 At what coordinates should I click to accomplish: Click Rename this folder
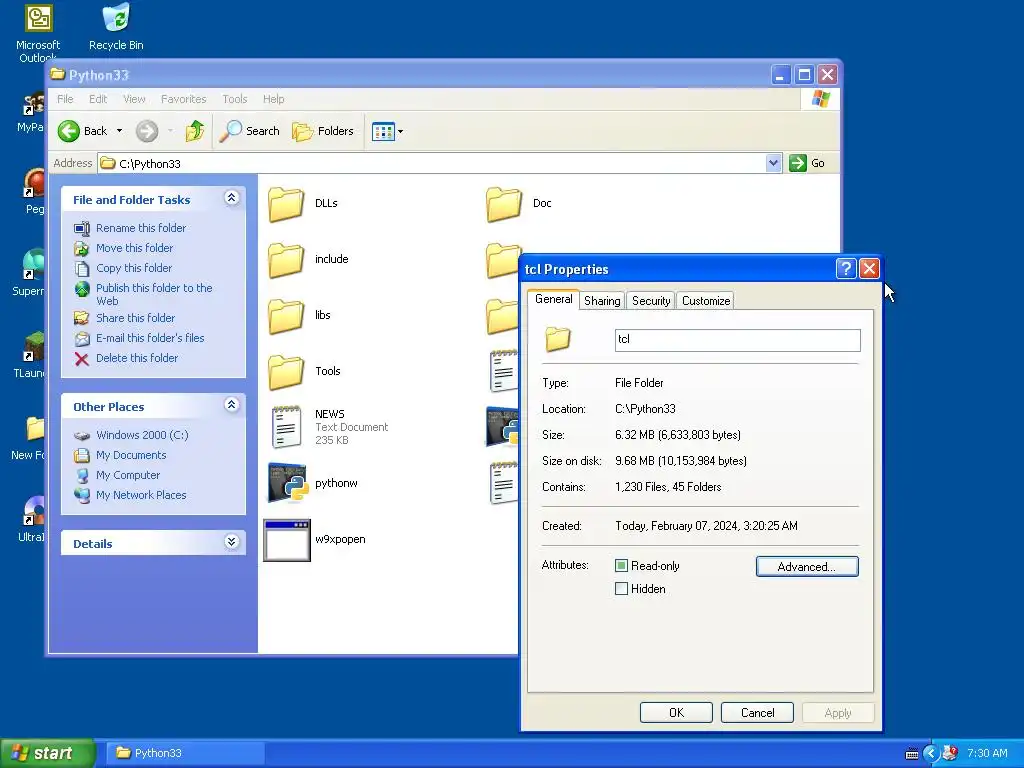click(141, 228)
